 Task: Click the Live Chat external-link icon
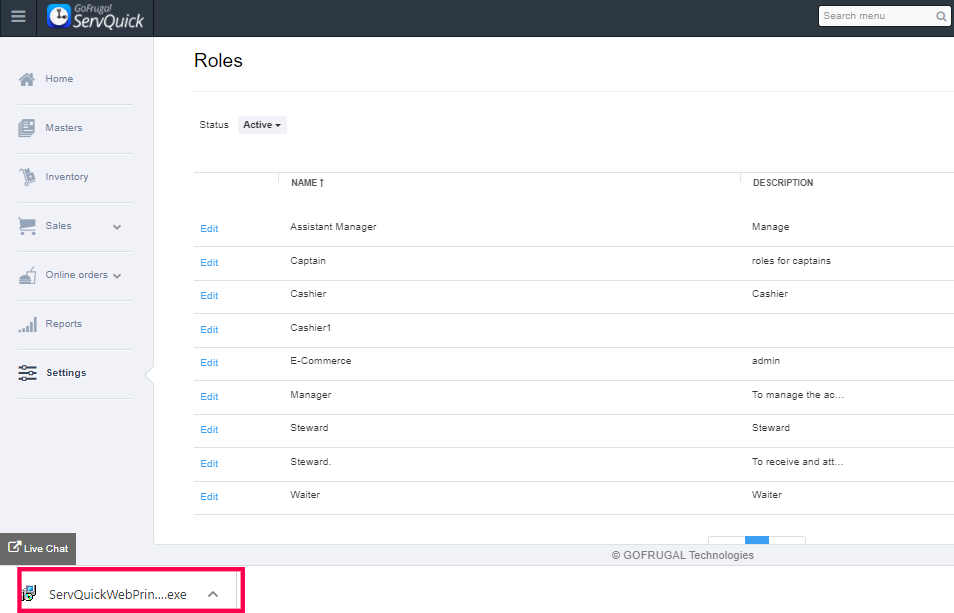point(14,547)
